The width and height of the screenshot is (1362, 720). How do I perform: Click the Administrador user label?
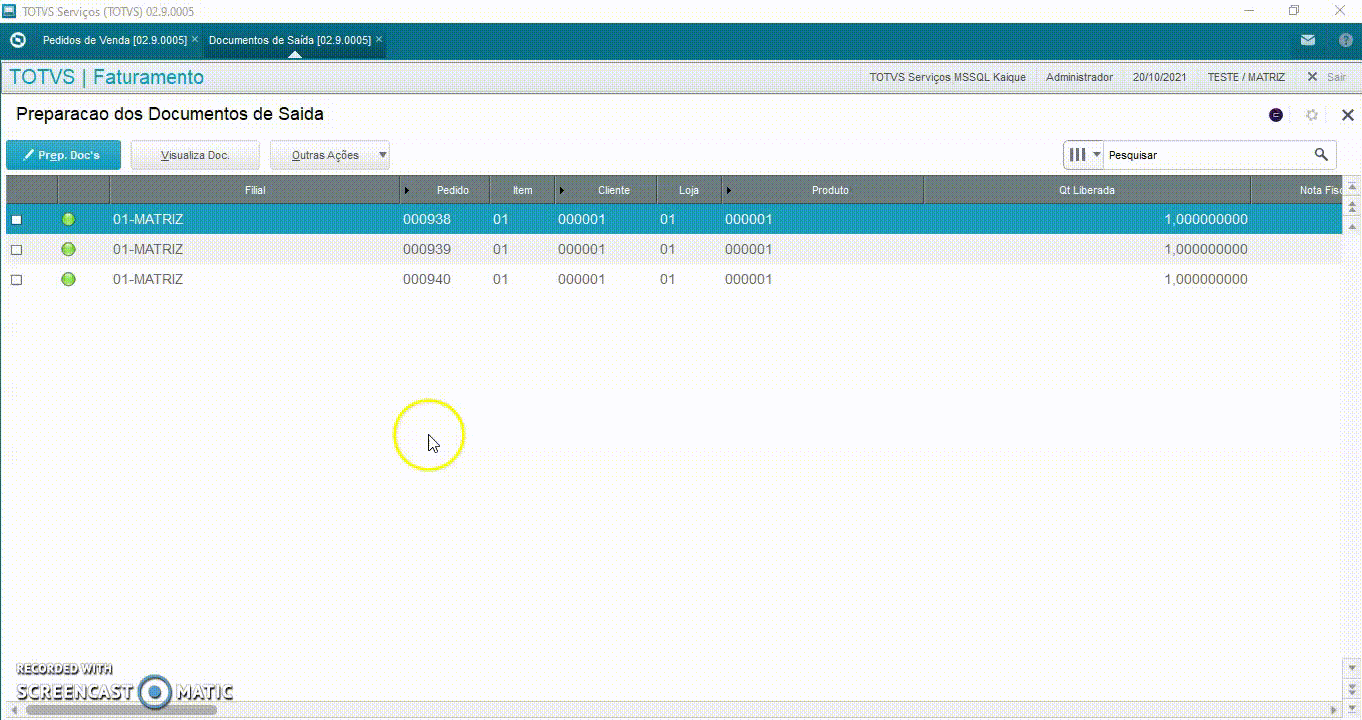pyautogui.click(x=1079, y=77)
